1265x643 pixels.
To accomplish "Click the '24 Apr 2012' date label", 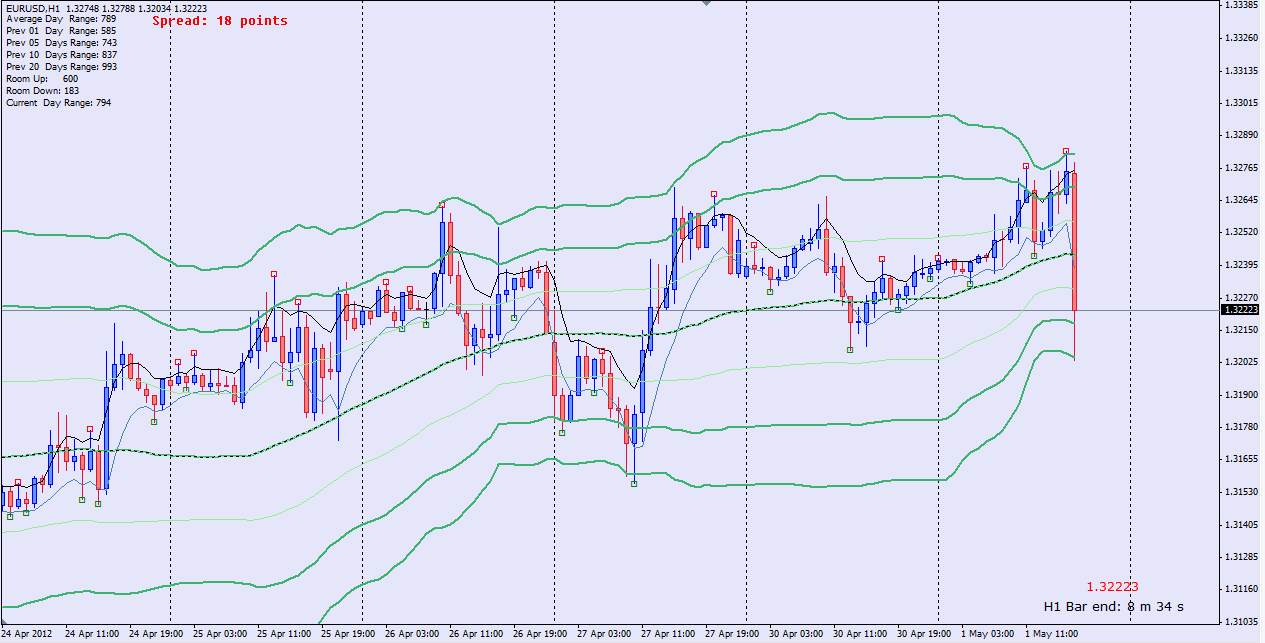I will (x=27, y=634).
